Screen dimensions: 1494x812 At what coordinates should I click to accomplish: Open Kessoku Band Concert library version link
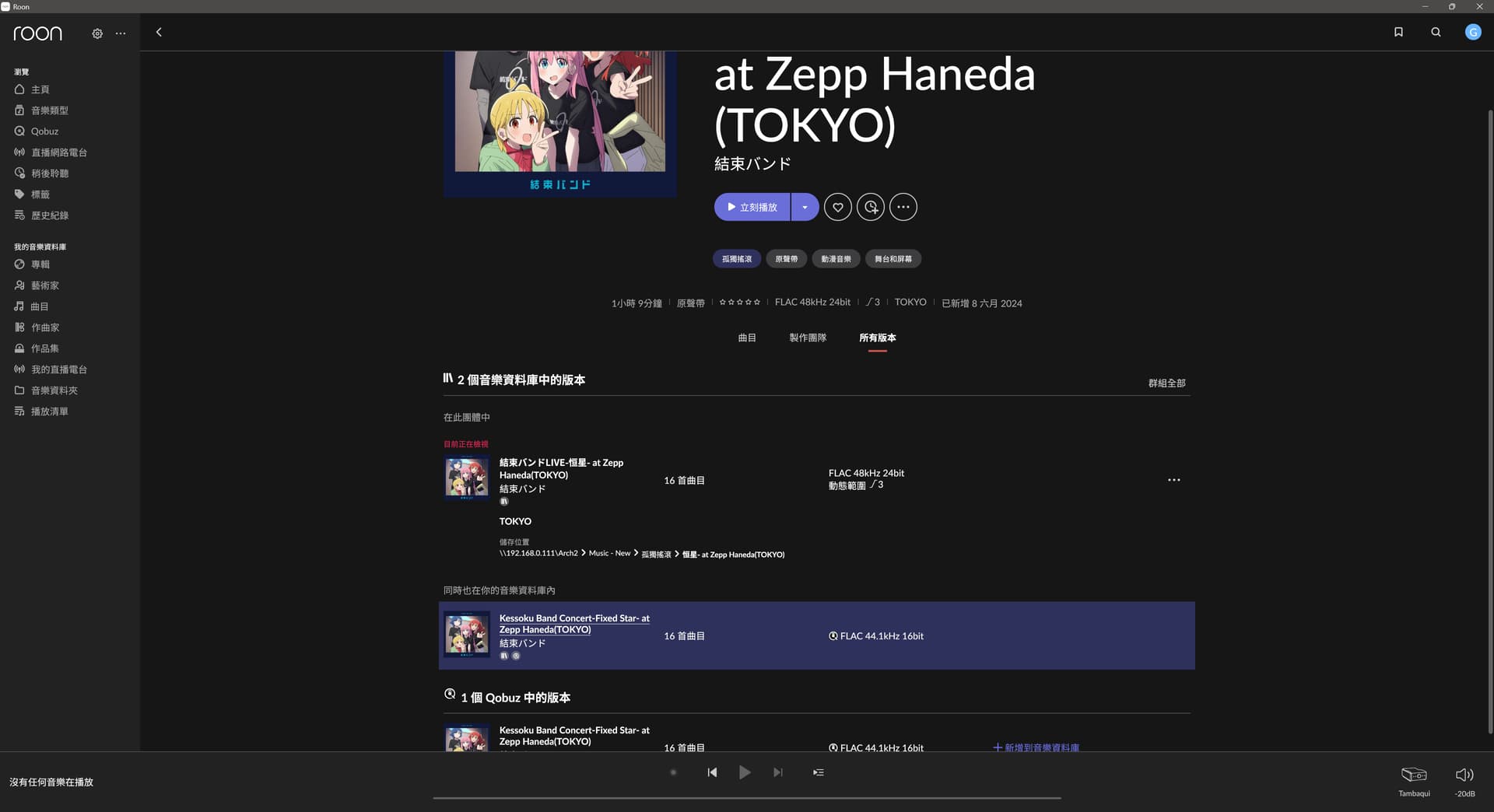point(574,624)
